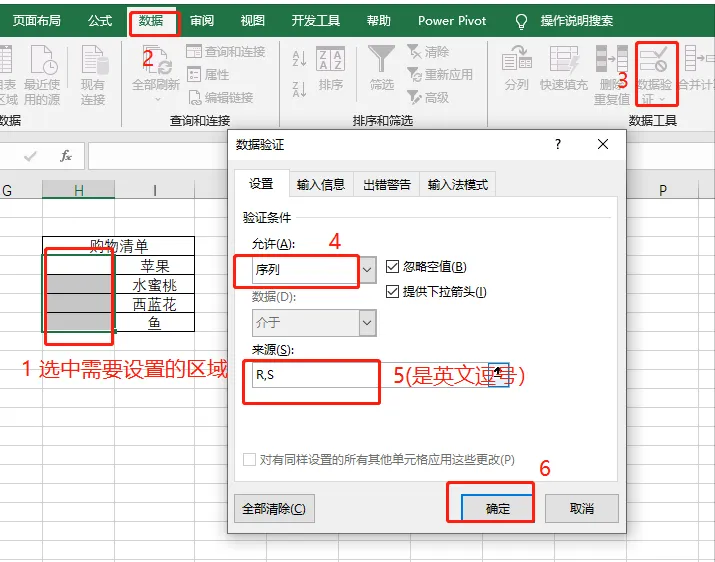Image resolution: width=715 pixels, height=562 pixels.
Task: Switch to the 输入信息 dialog tab
Action: tap(321, 184)
